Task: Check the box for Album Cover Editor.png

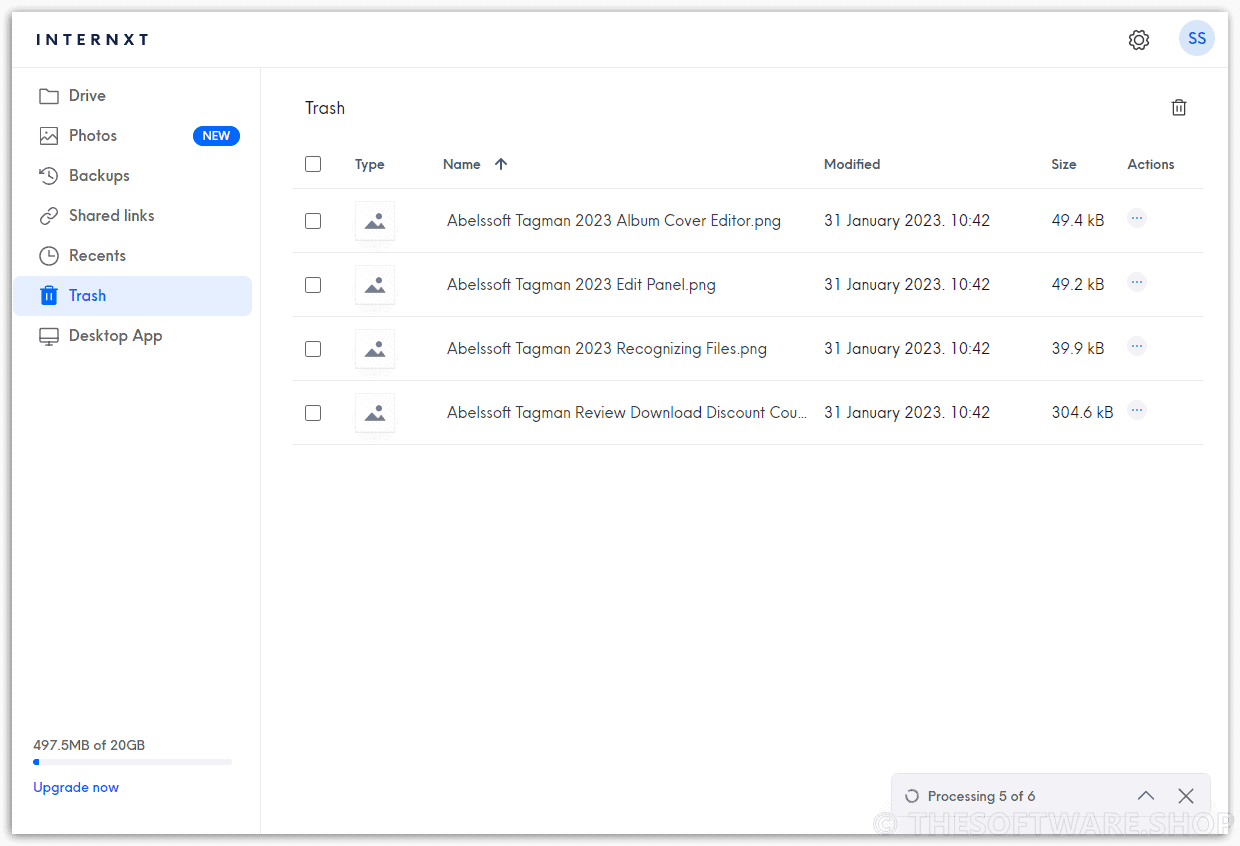Action: 313,221
